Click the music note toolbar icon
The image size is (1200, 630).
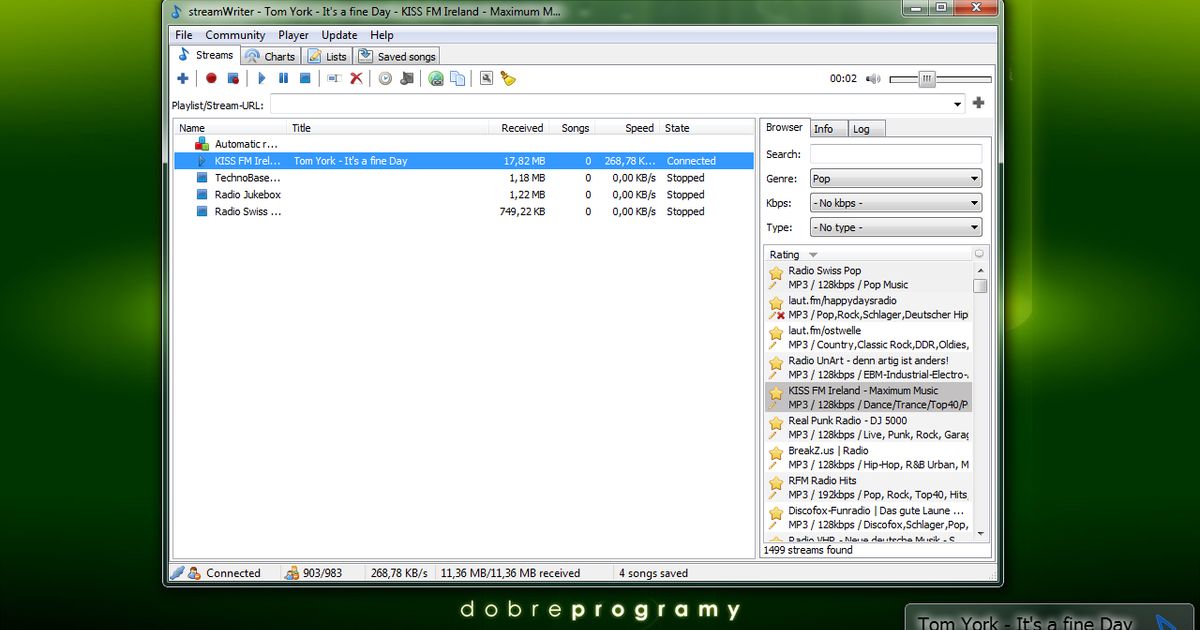coord(407,78)
